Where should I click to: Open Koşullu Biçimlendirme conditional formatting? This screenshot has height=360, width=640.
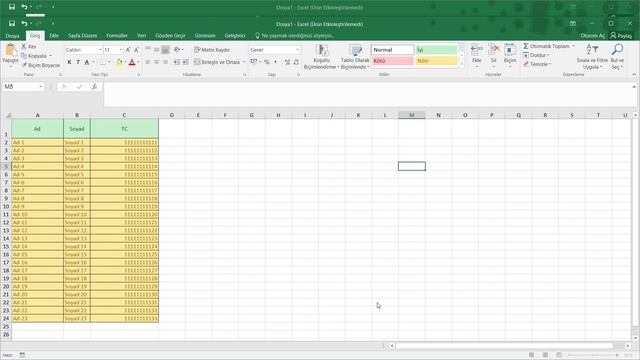point(321,56)
